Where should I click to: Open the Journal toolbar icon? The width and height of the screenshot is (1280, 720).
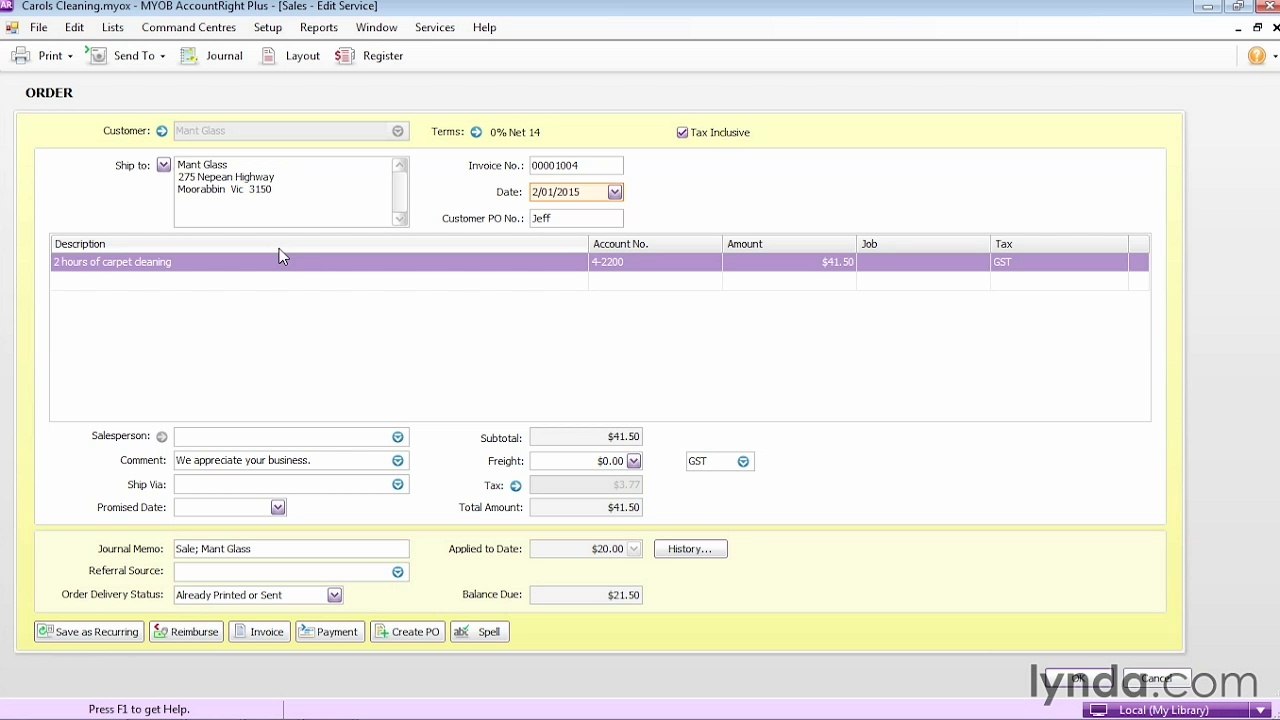click(189, 56)
